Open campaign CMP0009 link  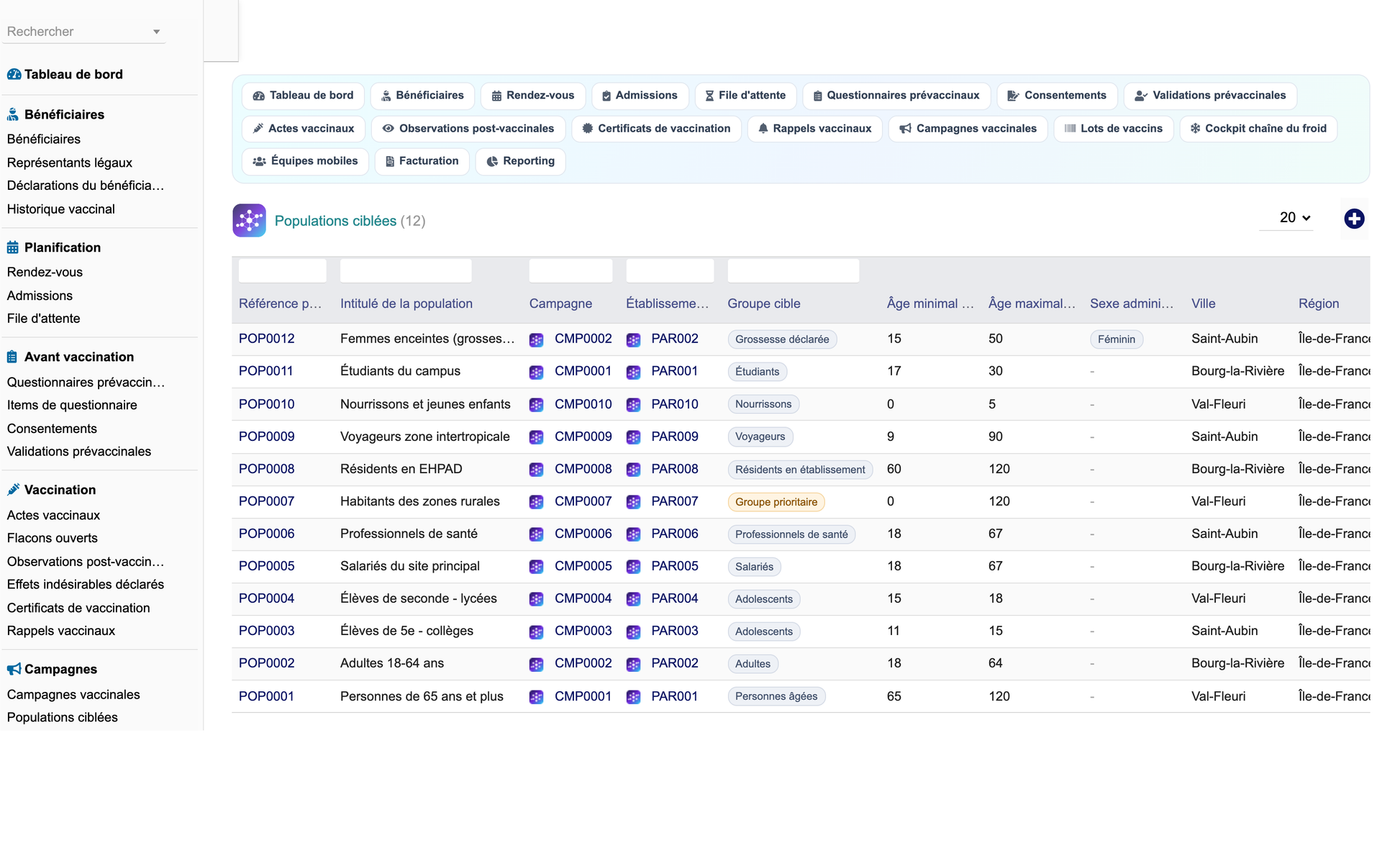583,437
